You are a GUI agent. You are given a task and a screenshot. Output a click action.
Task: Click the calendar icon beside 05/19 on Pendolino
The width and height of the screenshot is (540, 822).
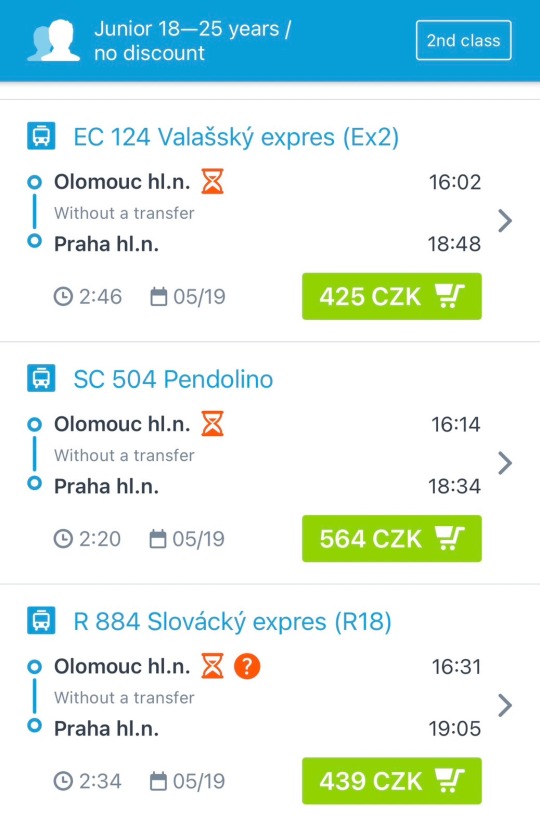158,538
